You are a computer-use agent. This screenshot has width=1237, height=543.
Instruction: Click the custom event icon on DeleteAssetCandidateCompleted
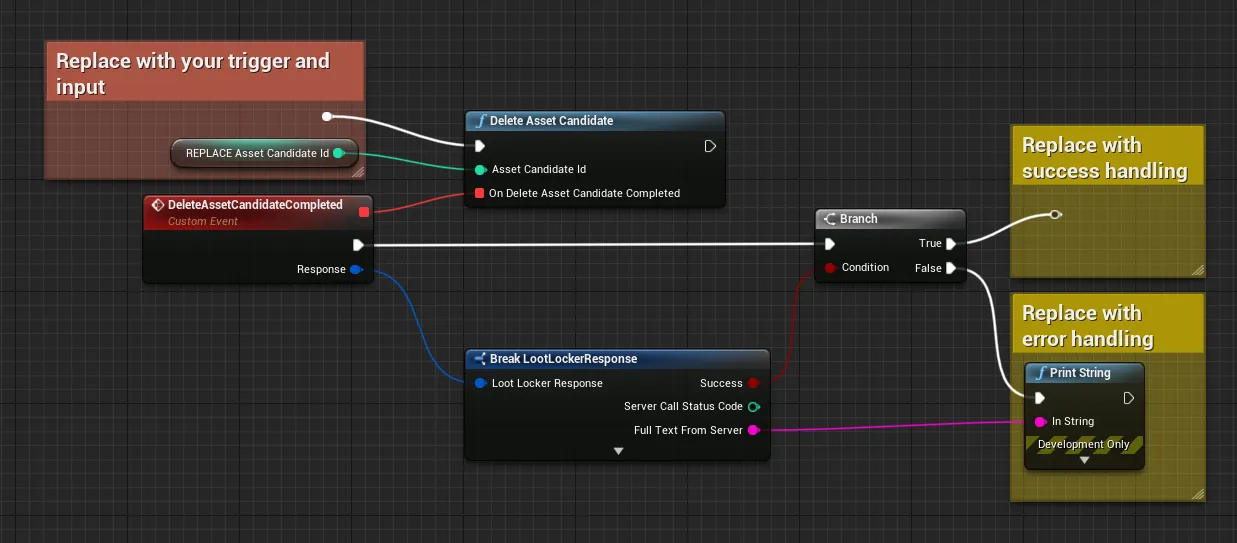point(157,205)
